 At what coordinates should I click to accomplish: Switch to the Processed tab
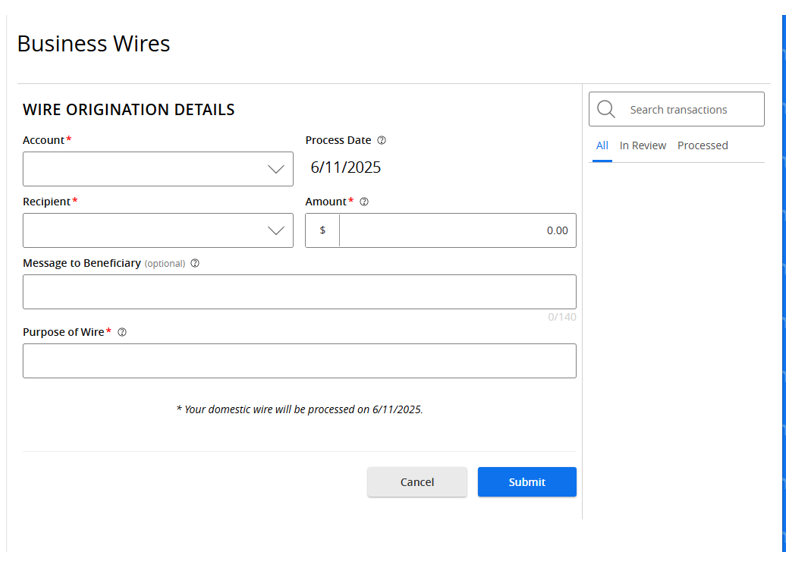click(x=703, y=146)
